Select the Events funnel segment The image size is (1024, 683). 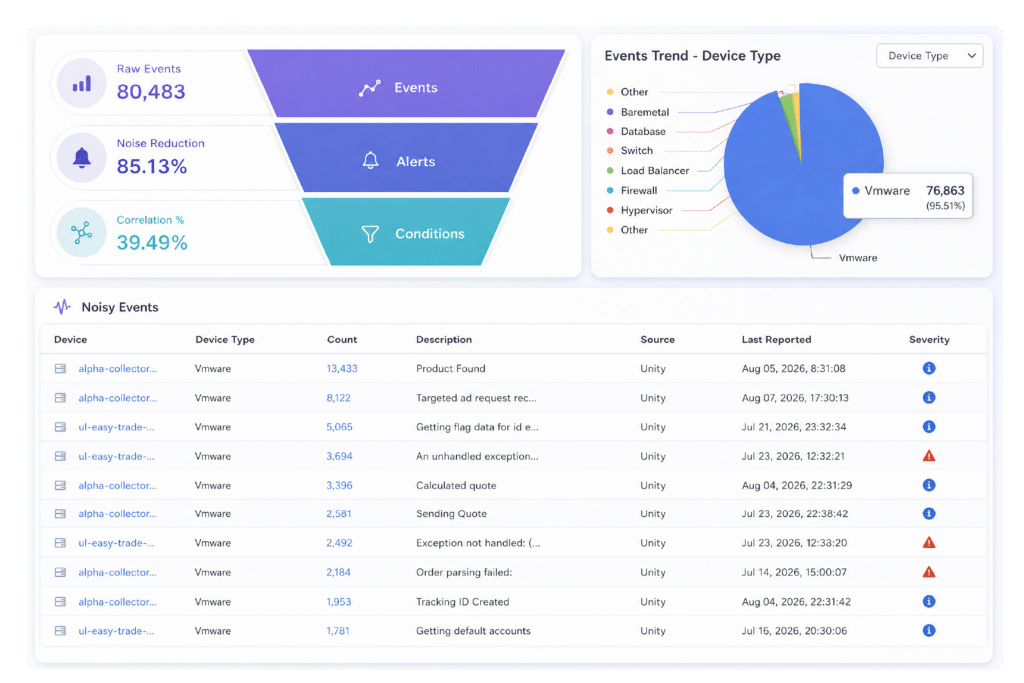pos(406,84)
